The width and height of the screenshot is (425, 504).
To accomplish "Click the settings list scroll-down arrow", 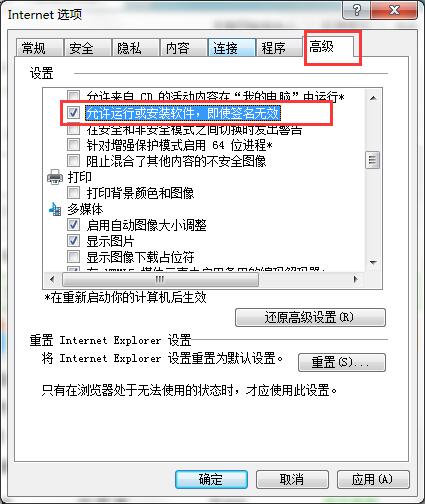I will click(x=373, y=263).
